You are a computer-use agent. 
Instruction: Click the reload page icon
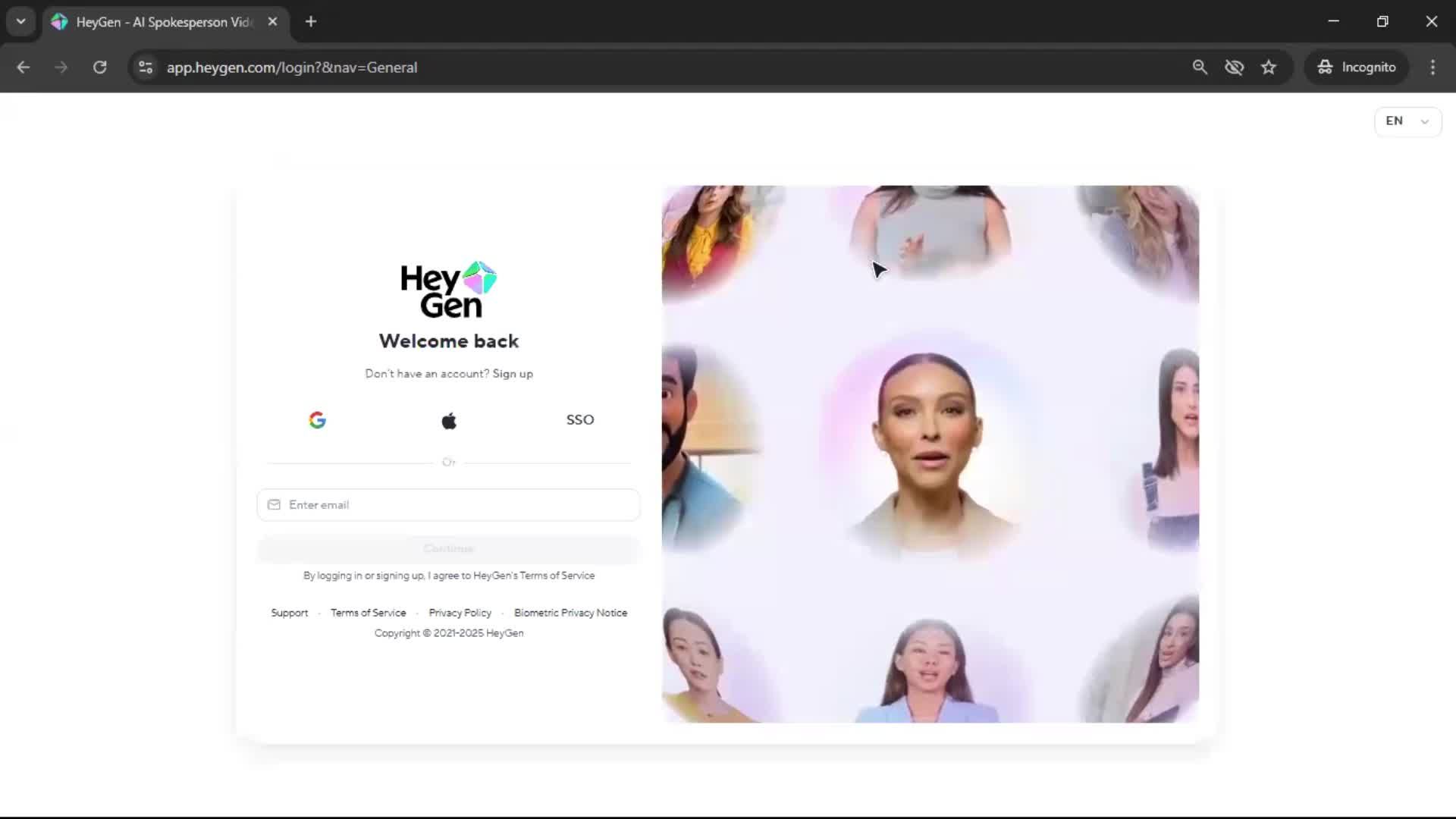(99, 67)
